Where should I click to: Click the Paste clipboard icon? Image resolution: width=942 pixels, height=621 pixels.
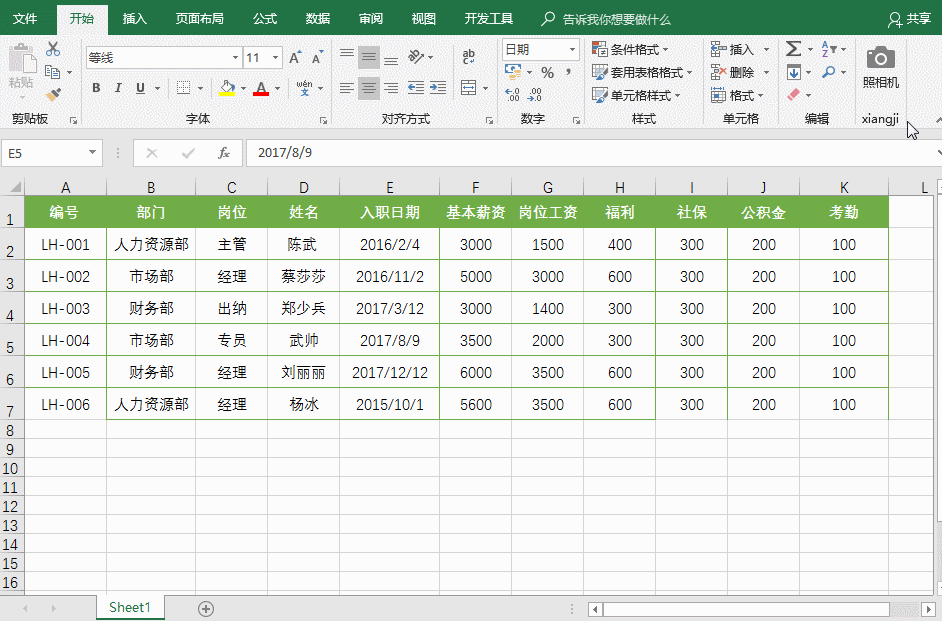point(23,60)
